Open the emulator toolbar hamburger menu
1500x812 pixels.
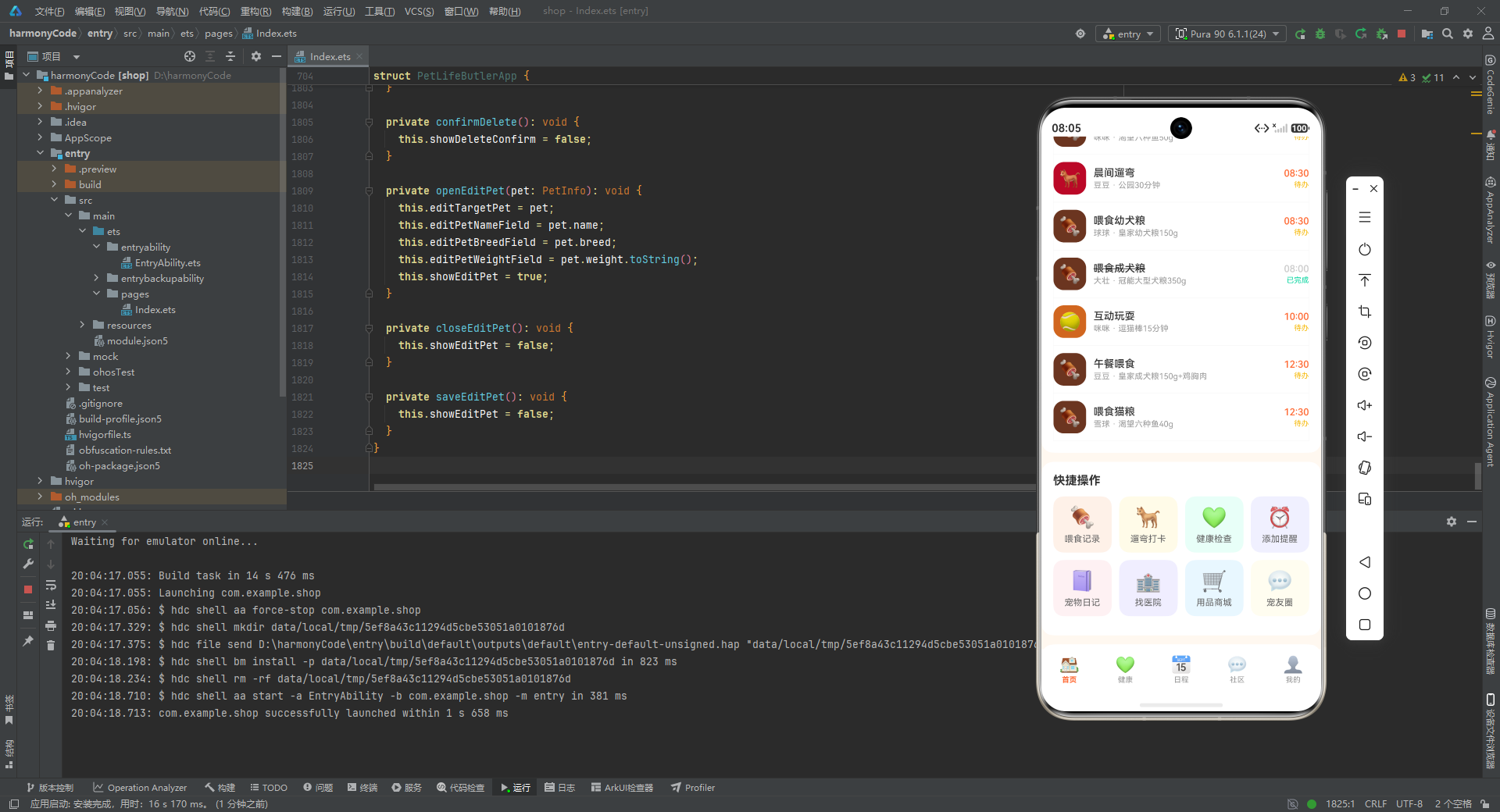[1365, 218]
